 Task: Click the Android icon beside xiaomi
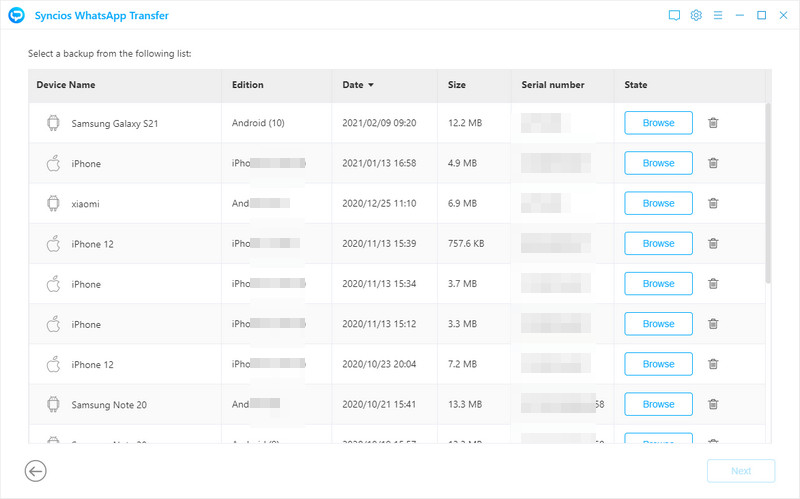click(53, 203)
